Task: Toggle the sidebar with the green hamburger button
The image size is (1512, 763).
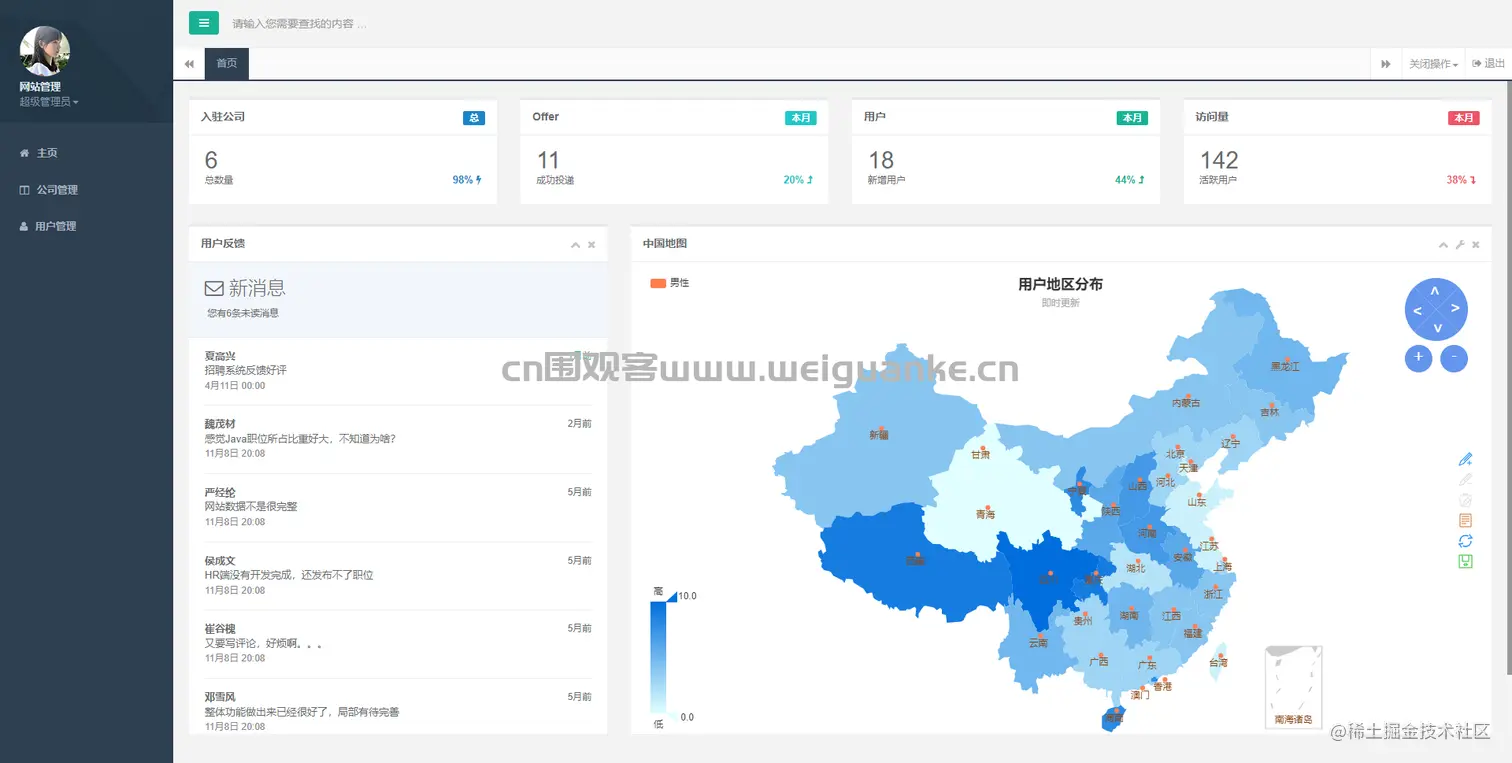Action: pyautogui.click(x=203, y=23)
